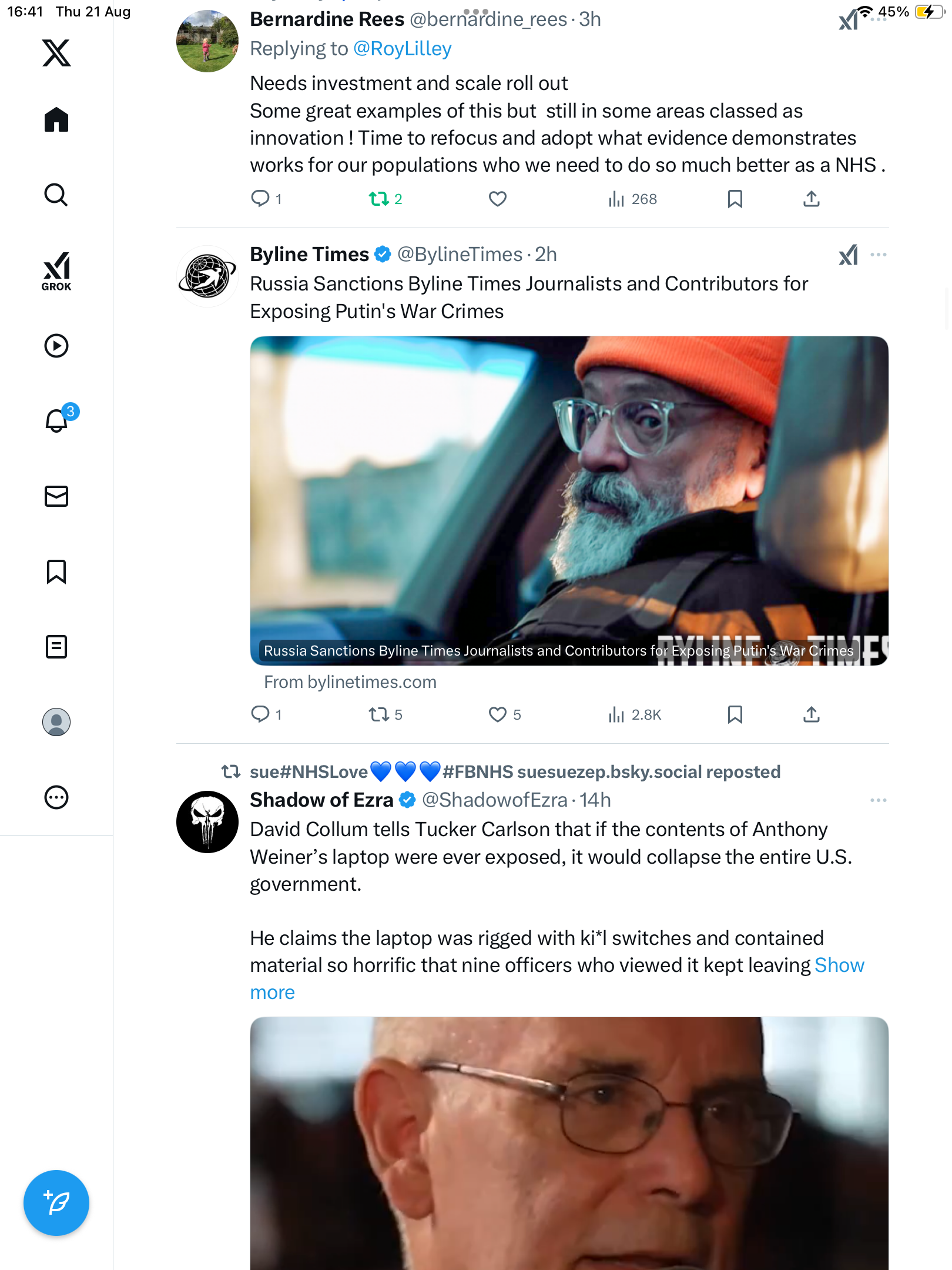
Task: Open the Profile item in sidebar
Action: tap(56, 722)
